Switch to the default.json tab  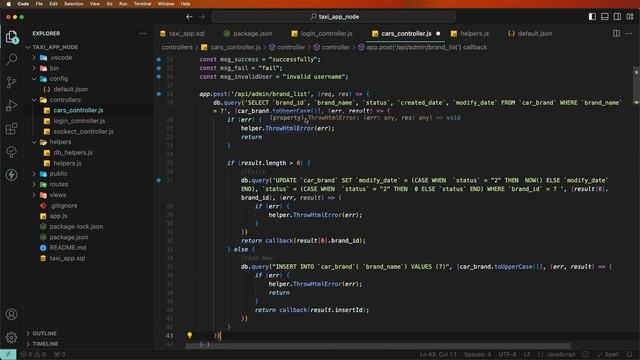click(x=530, y=33)
